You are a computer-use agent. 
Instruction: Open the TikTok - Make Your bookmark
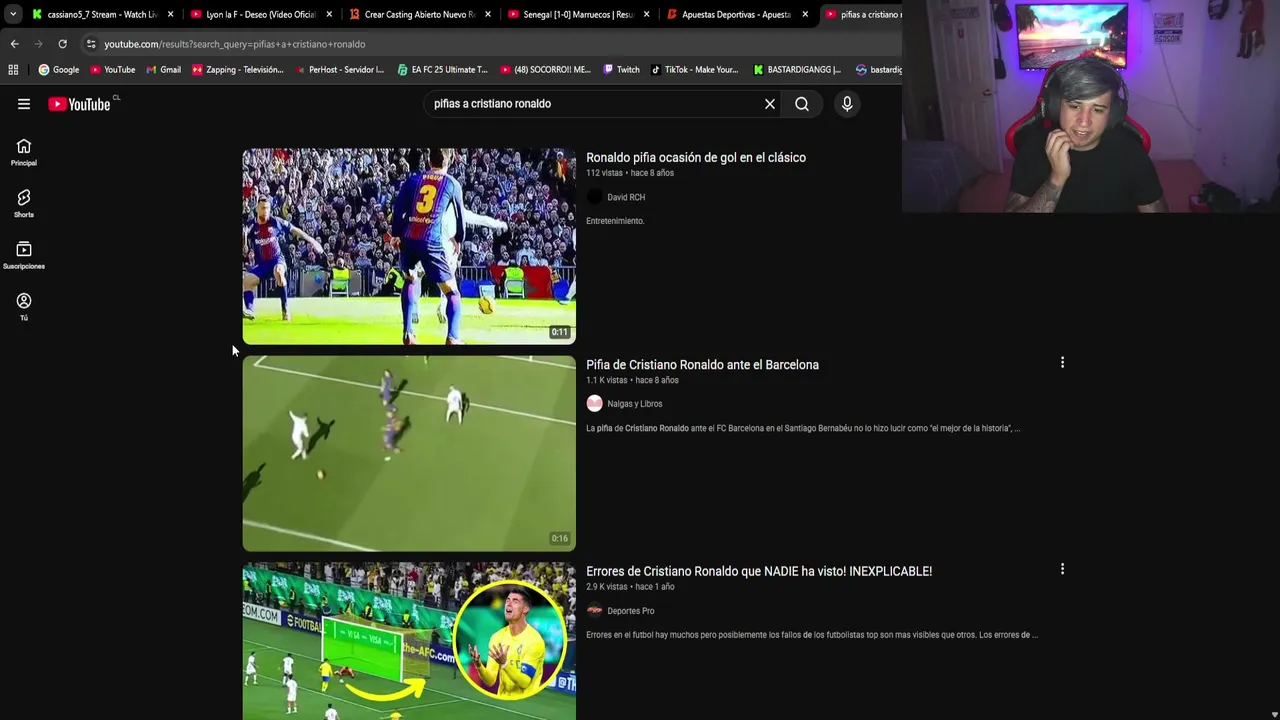tap(694, 70)
